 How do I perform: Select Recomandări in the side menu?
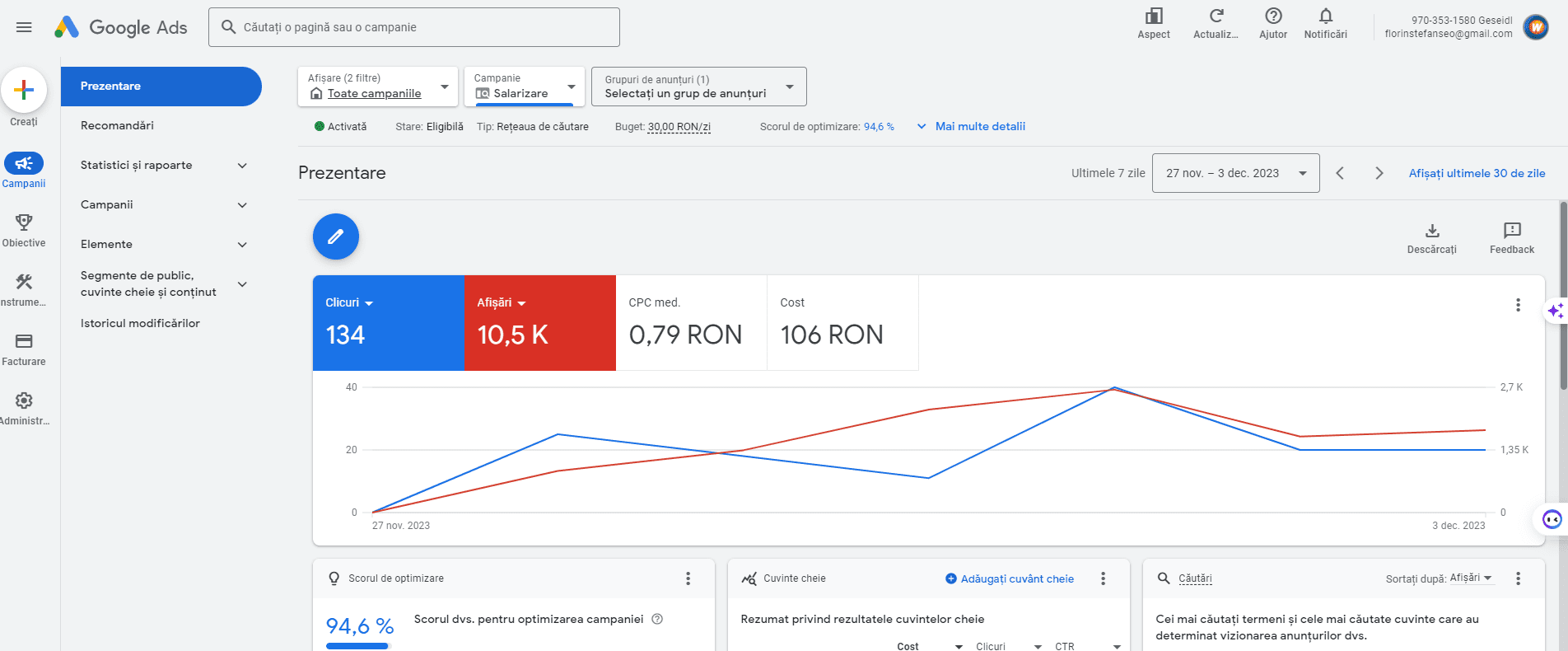point(117,125)
